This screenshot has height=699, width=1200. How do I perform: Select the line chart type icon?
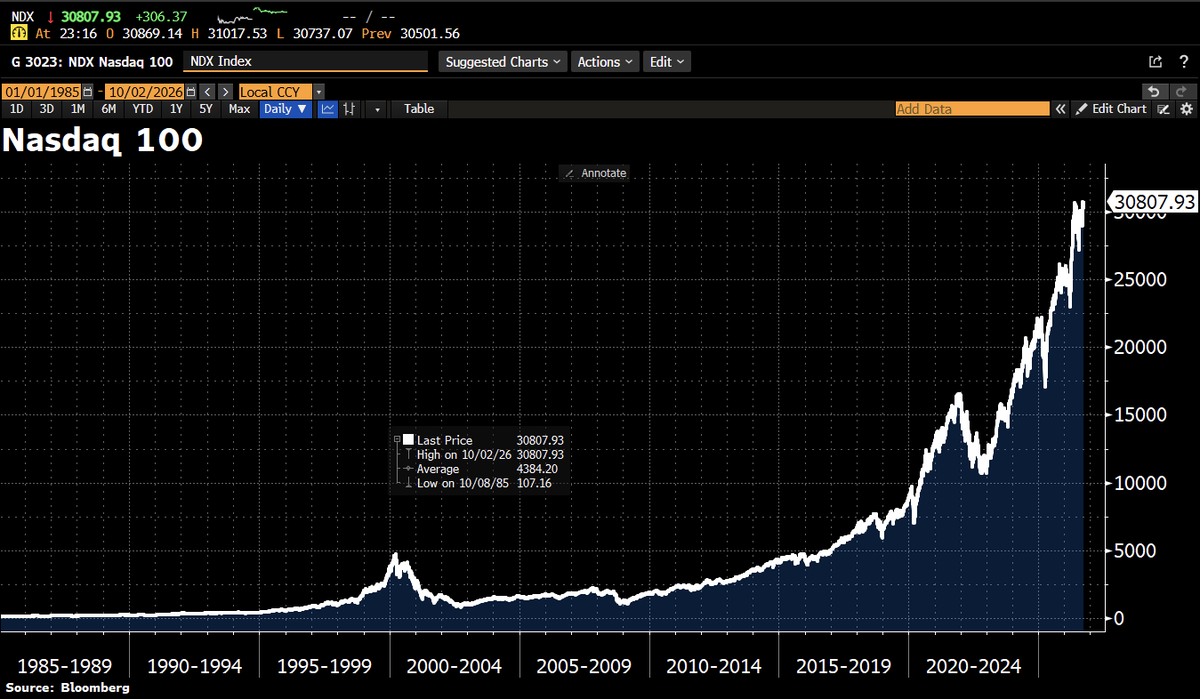tap(328, 109)
